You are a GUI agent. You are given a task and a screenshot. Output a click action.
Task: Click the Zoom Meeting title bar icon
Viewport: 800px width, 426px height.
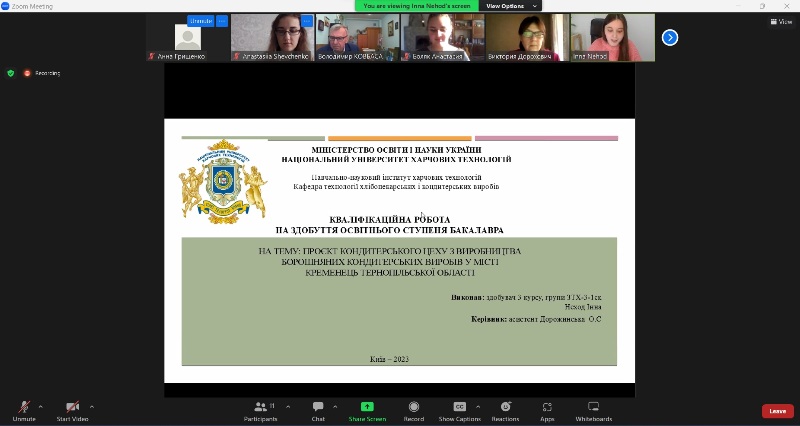click(x=5, y=6)
